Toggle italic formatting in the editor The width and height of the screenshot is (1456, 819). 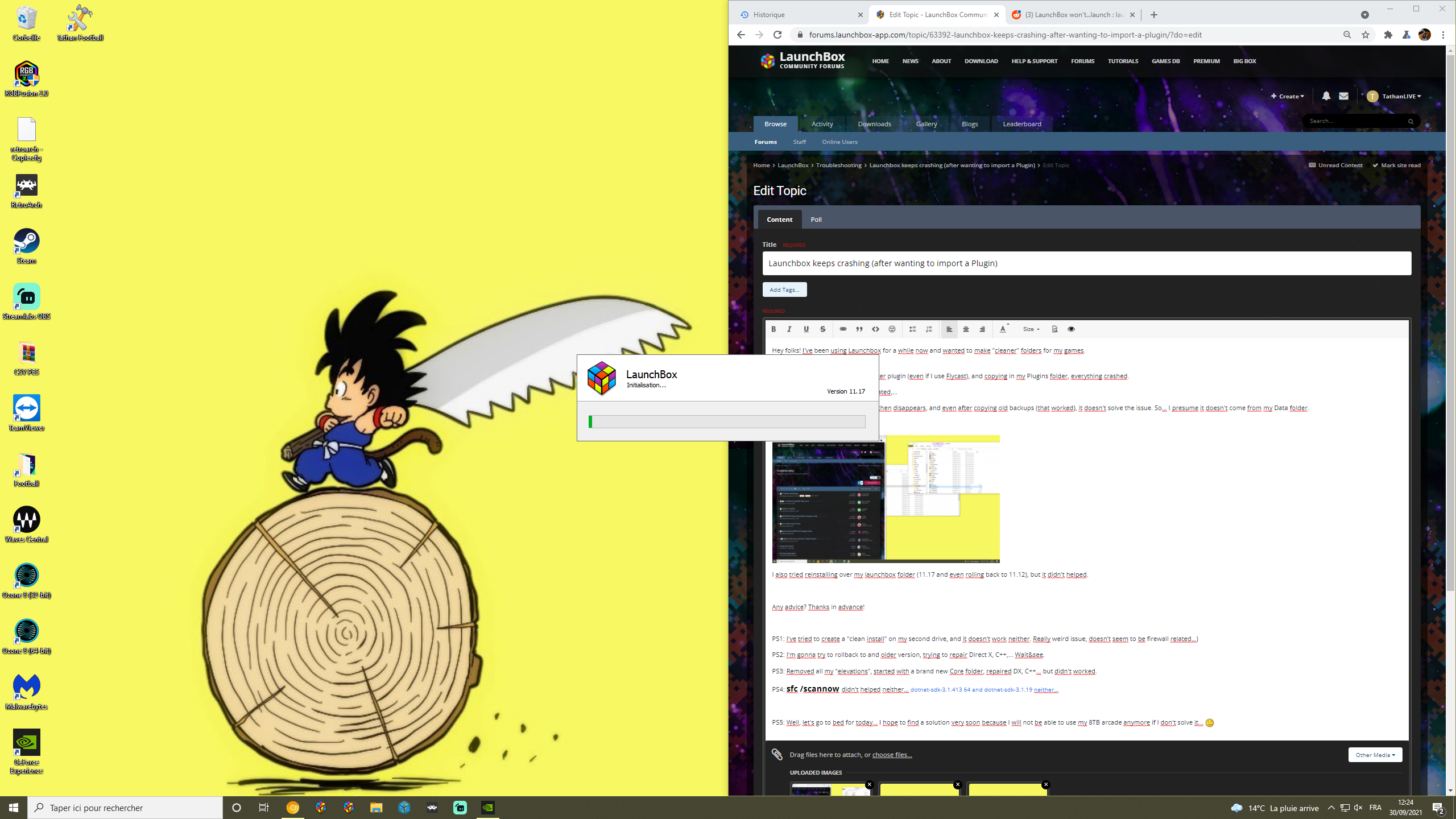789,329
